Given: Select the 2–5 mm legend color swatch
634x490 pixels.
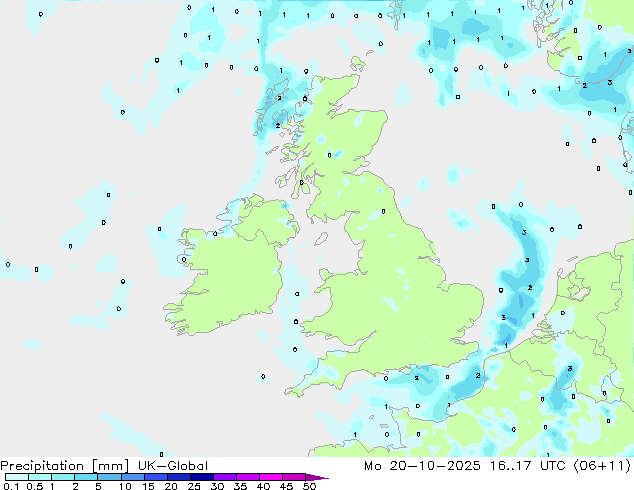Looking at the screenshot, I should [x=86, y=477].
